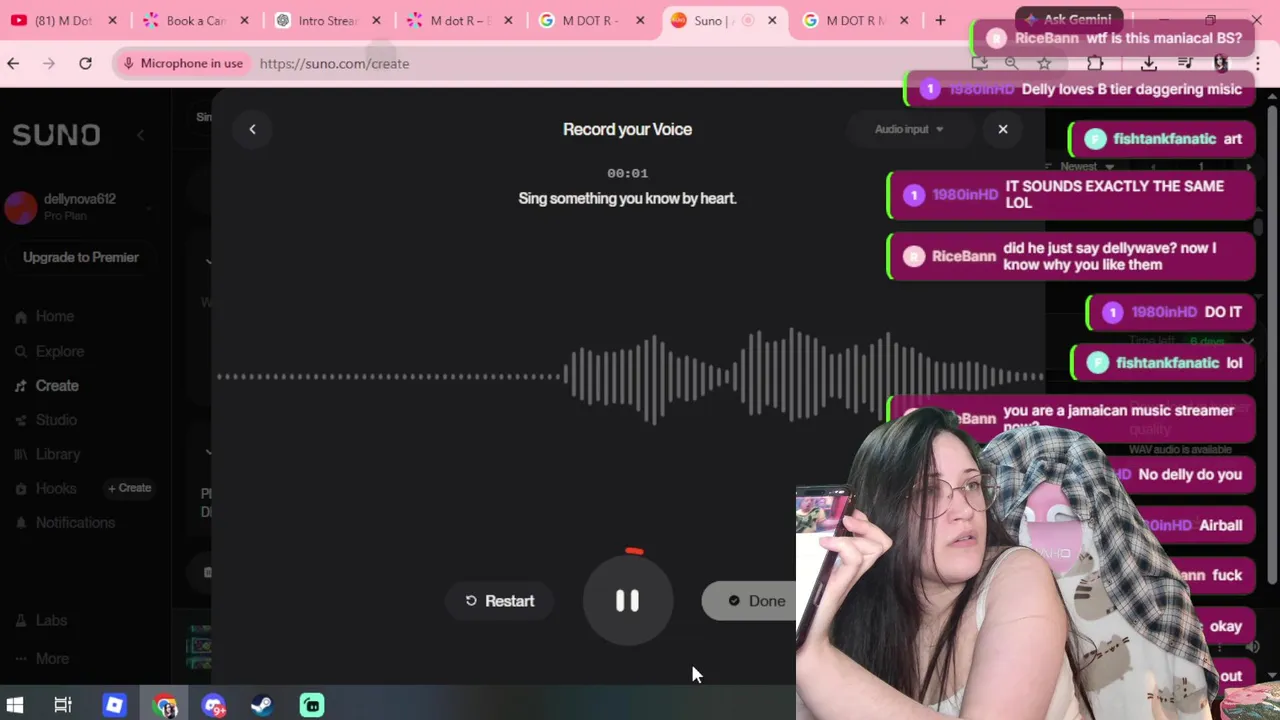
Task: Bookmark this page with the star icon
Action: click(x=1044, y=63)
